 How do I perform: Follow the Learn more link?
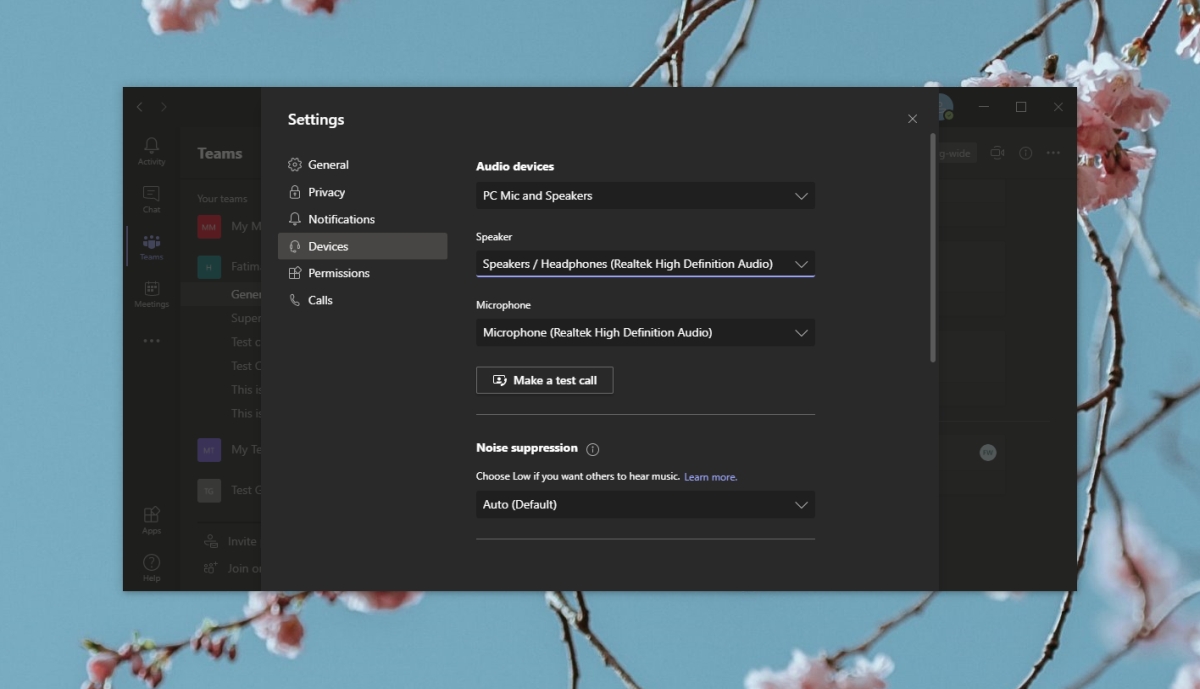(710, 477)
